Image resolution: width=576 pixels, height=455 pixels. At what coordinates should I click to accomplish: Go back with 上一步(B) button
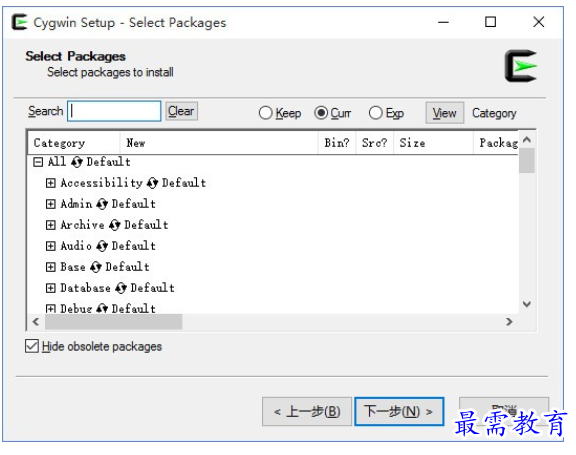tap(307, 411)
